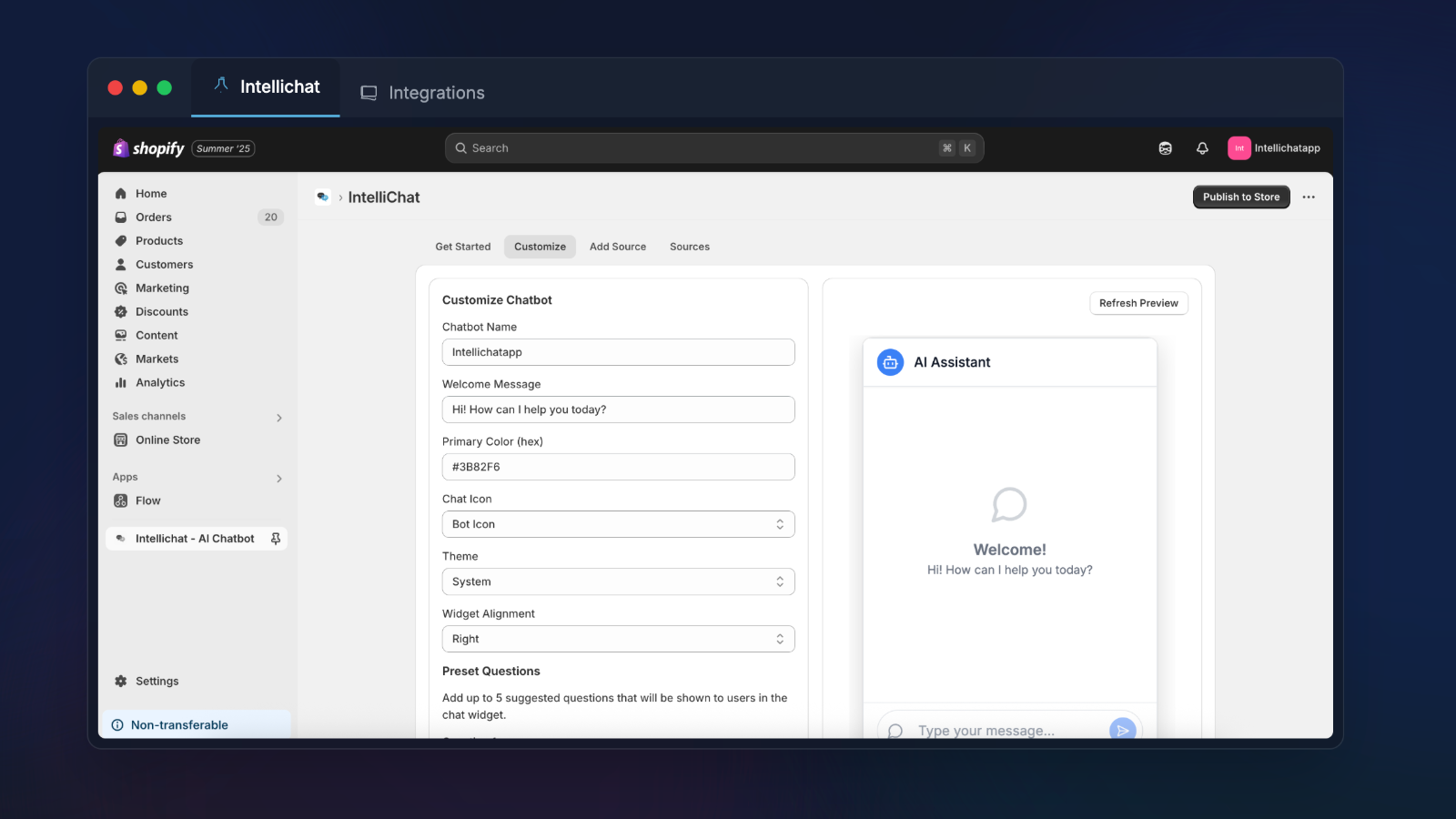
Task: Click the chat bubble icon in message box
Action: tap(895, 731)
